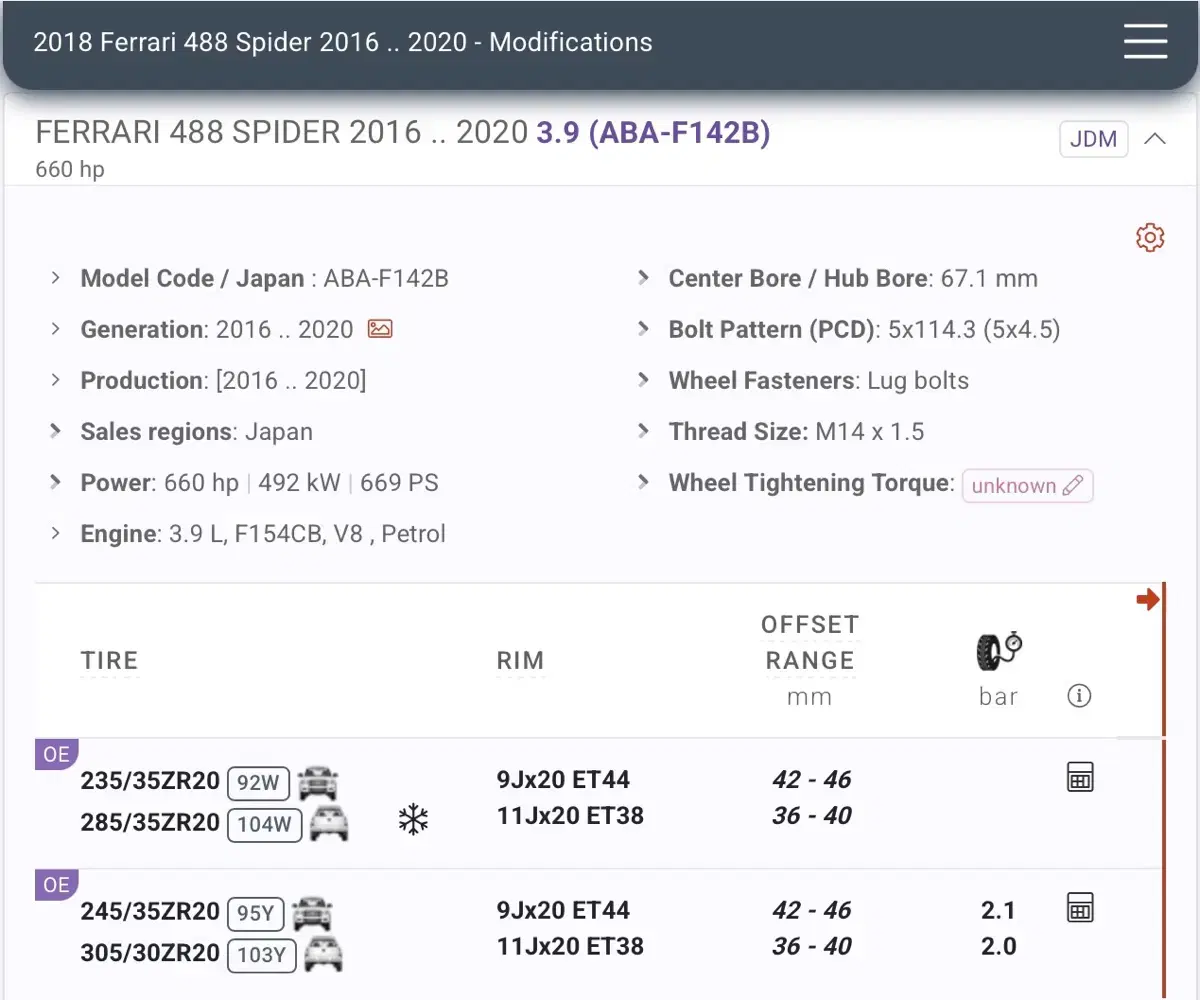Click the 2.1 bar pressure value
The image size is (1200, 1000).
(x=998, y=910)
